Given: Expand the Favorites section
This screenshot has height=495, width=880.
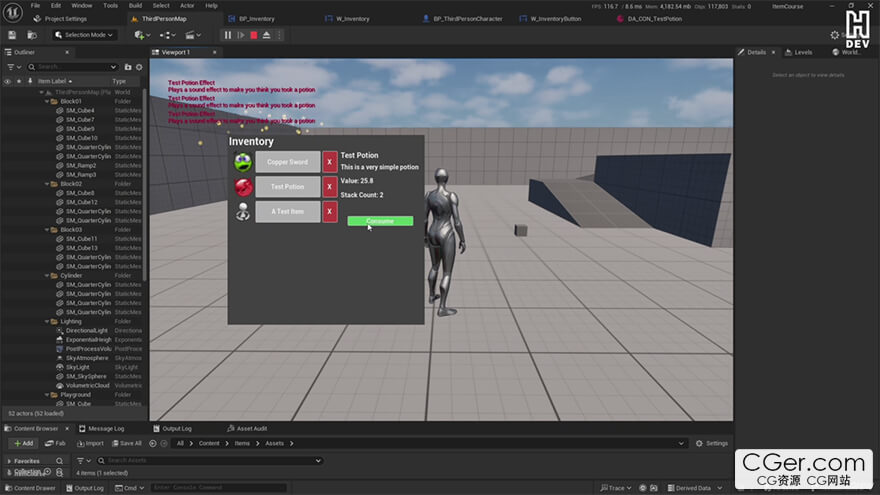Looking at the screenshot, I should coord(8,461).
